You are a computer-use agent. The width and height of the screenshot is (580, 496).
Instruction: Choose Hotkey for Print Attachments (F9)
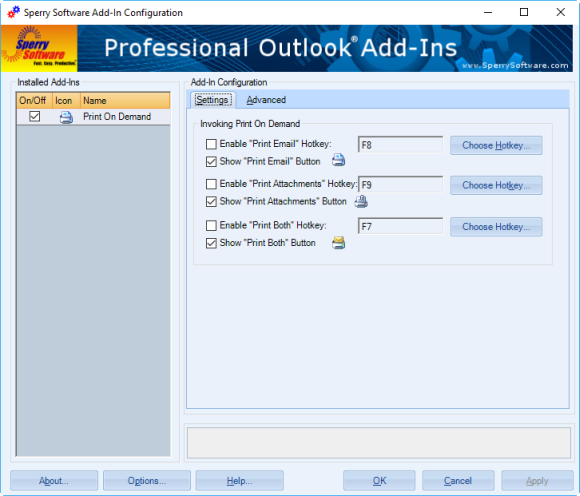tap(496, 185)
